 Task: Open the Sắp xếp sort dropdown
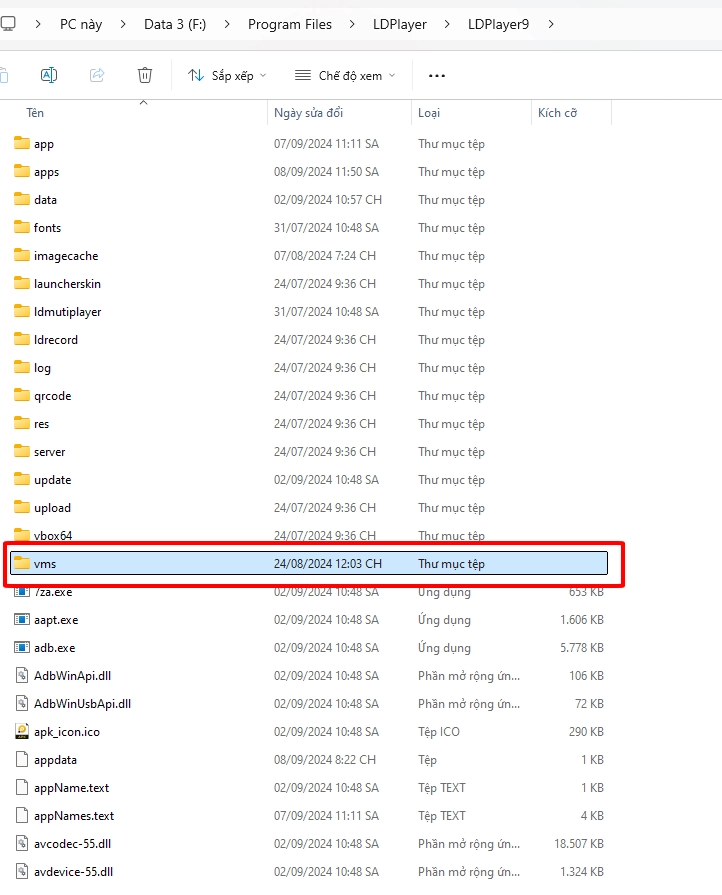tap(227, 75)
